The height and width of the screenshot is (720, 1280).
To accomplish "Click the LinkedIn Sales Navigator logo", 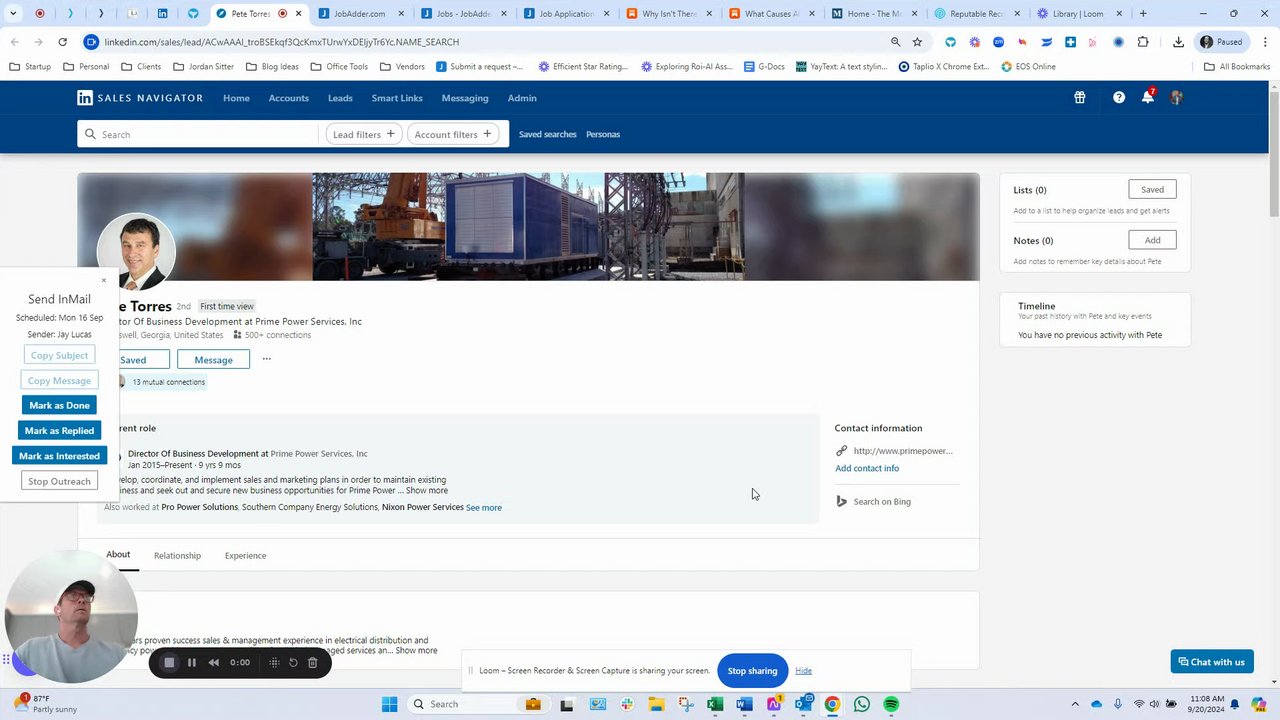I will click(x=140, y=98).
